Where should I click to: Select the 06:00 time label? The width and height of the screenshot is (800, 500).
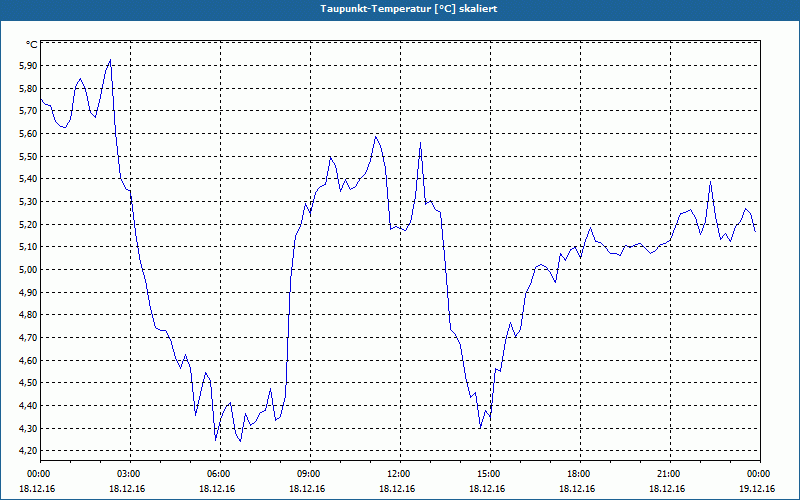[217, 474]
